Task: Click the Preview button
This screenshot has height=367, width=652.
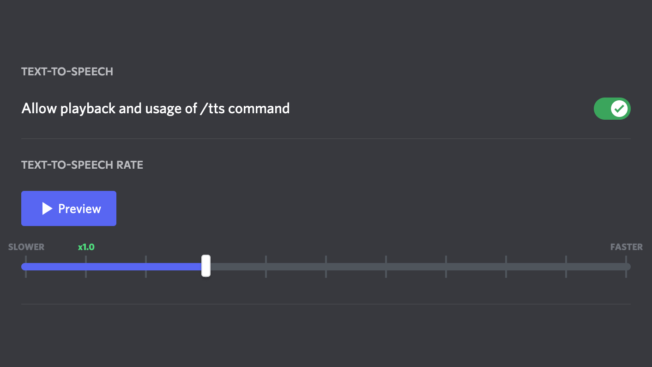Action: (69, 208)
